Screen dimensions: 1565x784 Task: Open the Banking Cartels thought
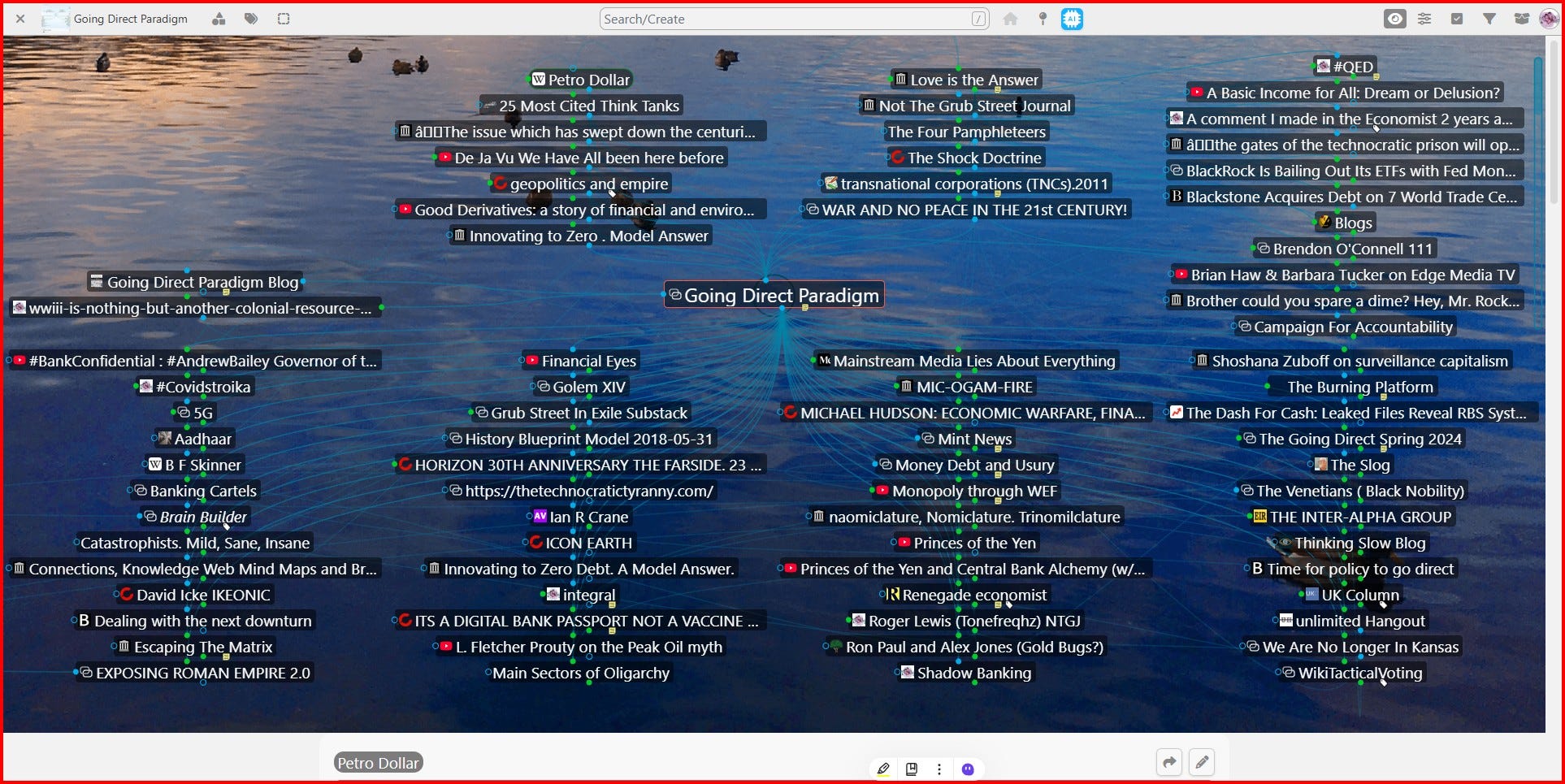pyautogui.click(x=195, y=491)
